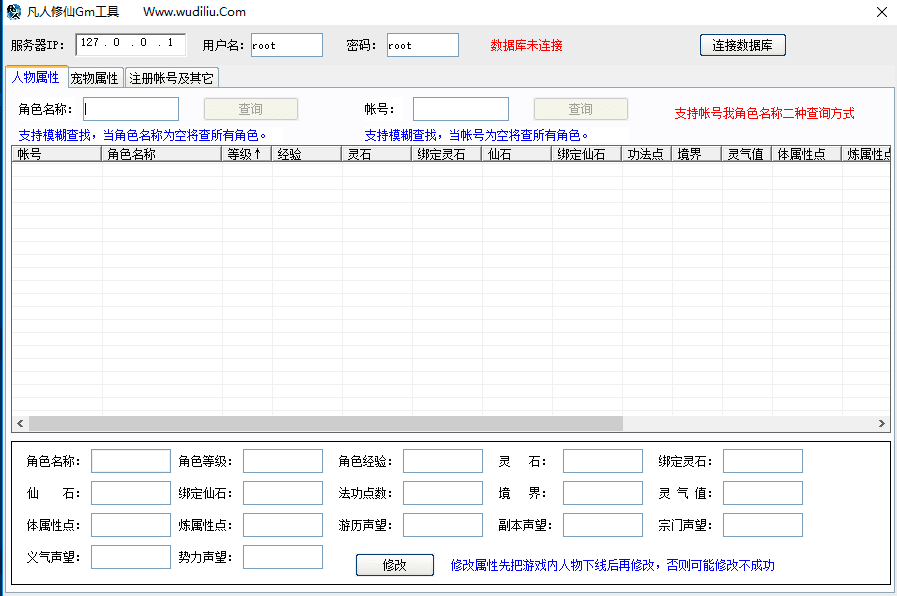The image size is (897, 596).
Task: Click the 修改 button
Action: [x=395, y=565]
